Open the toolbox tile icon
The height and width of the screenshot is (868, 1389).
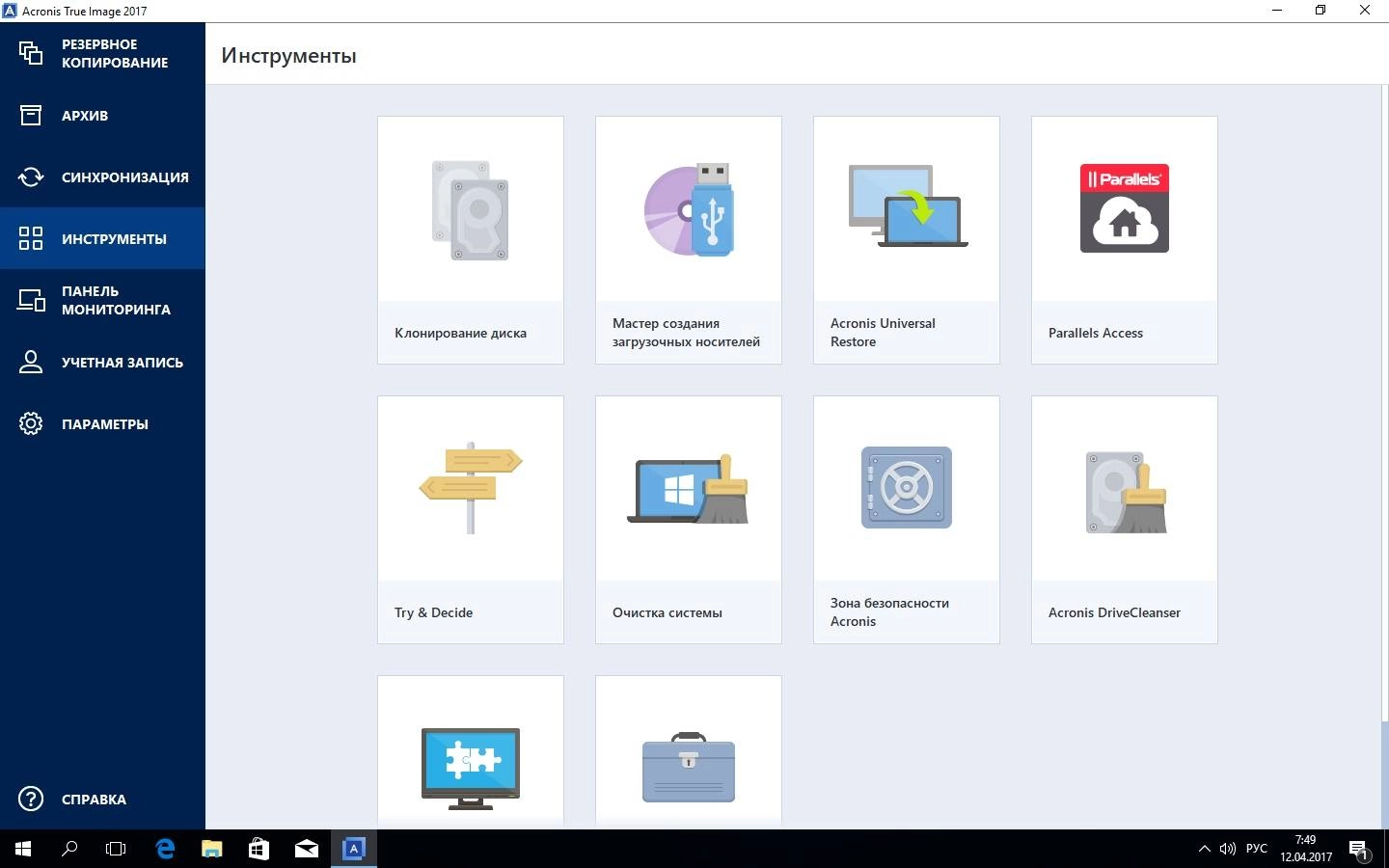689,768
